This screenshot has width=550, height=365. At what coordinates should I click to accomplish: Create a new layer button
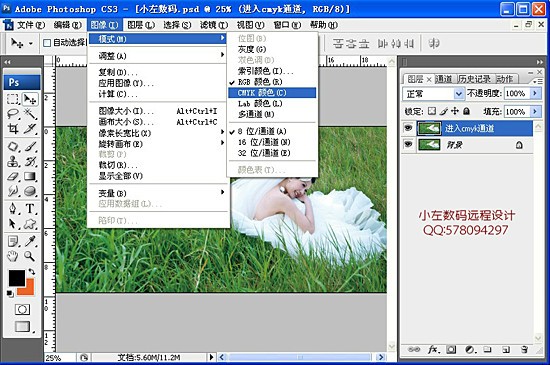[505, 349]
